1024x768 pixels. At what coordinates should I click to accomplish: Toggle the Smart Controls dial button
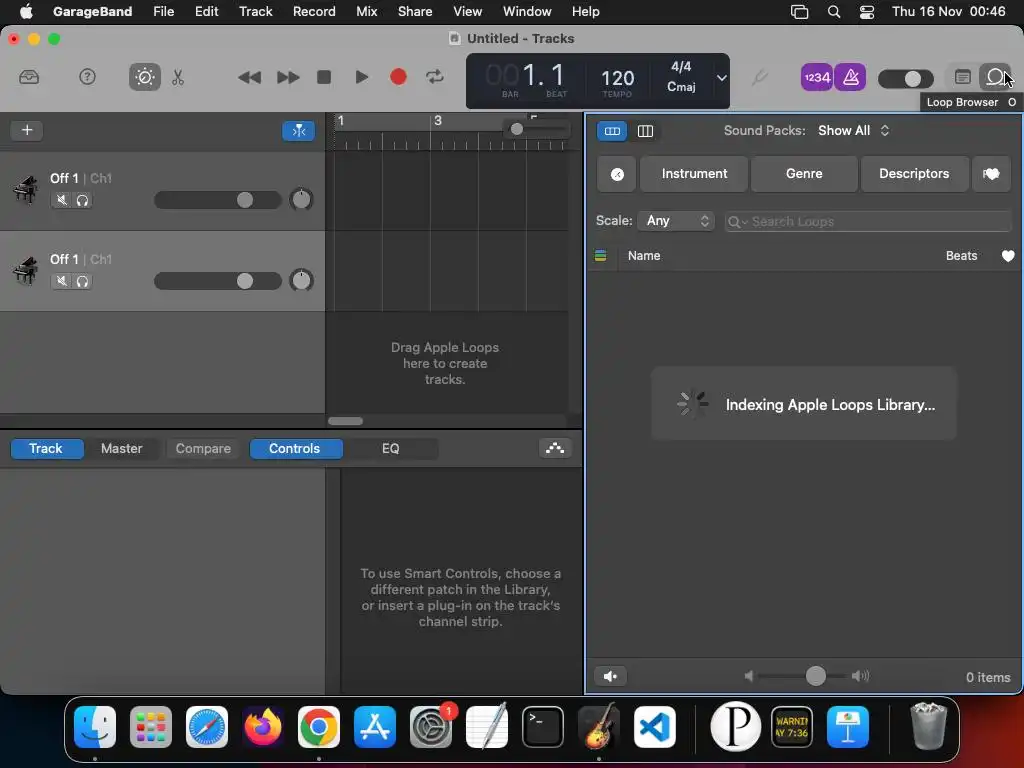144,77
